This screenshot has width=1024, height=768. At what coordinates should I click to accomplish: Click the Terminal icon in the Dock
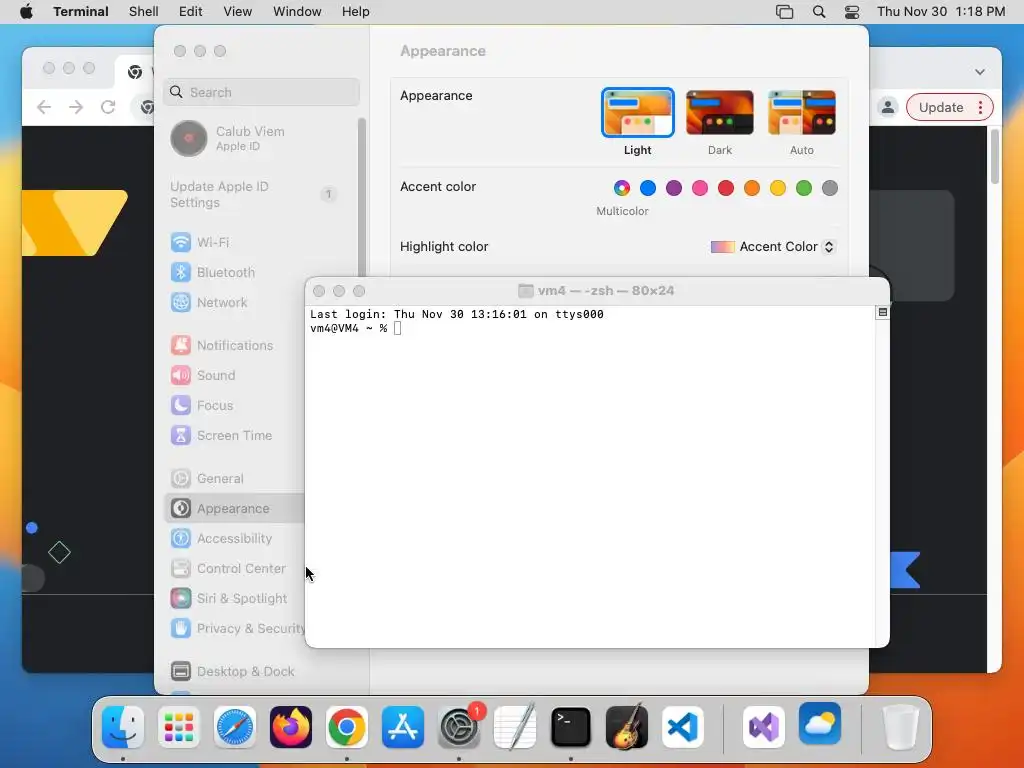(x=571, y=727)
